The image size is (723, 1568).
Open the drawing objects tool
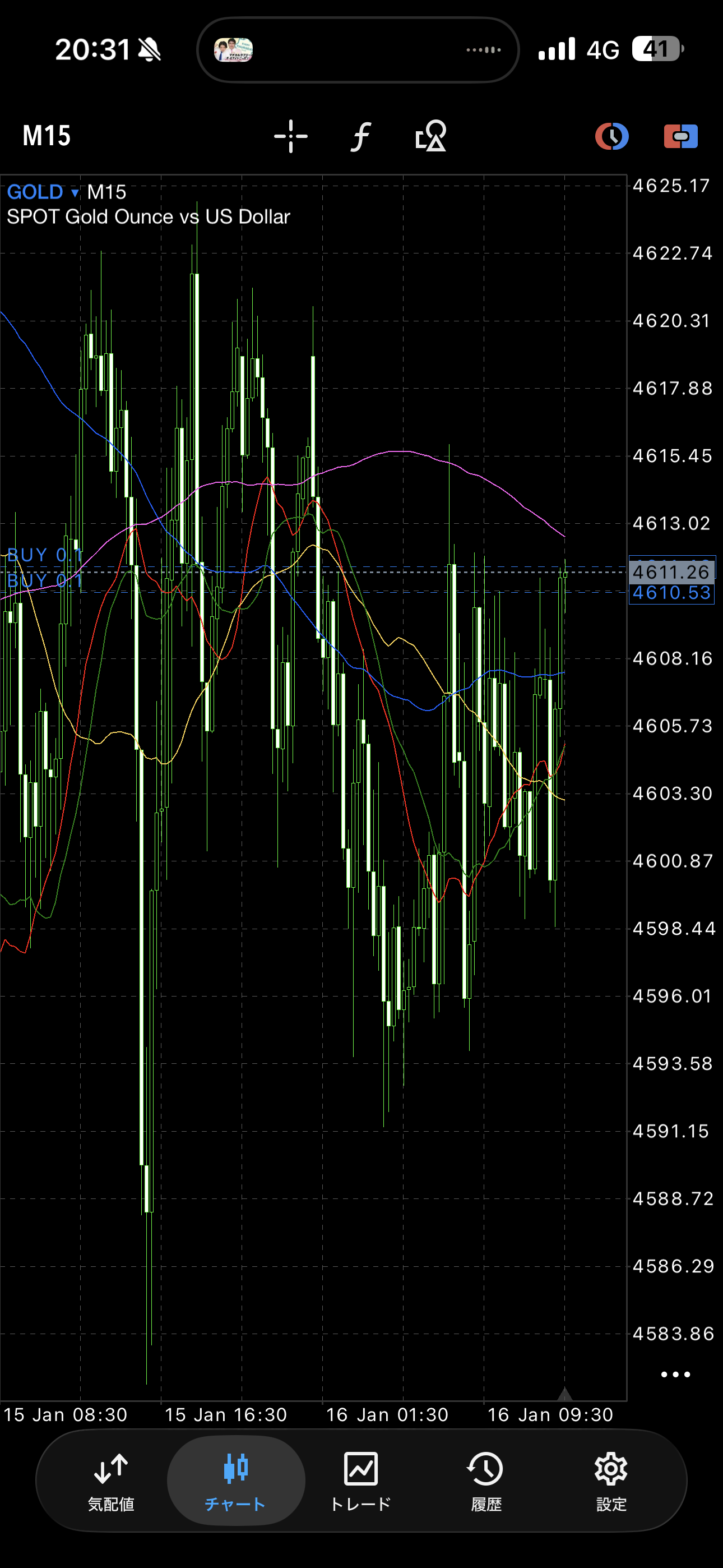[x=431, y=136]
